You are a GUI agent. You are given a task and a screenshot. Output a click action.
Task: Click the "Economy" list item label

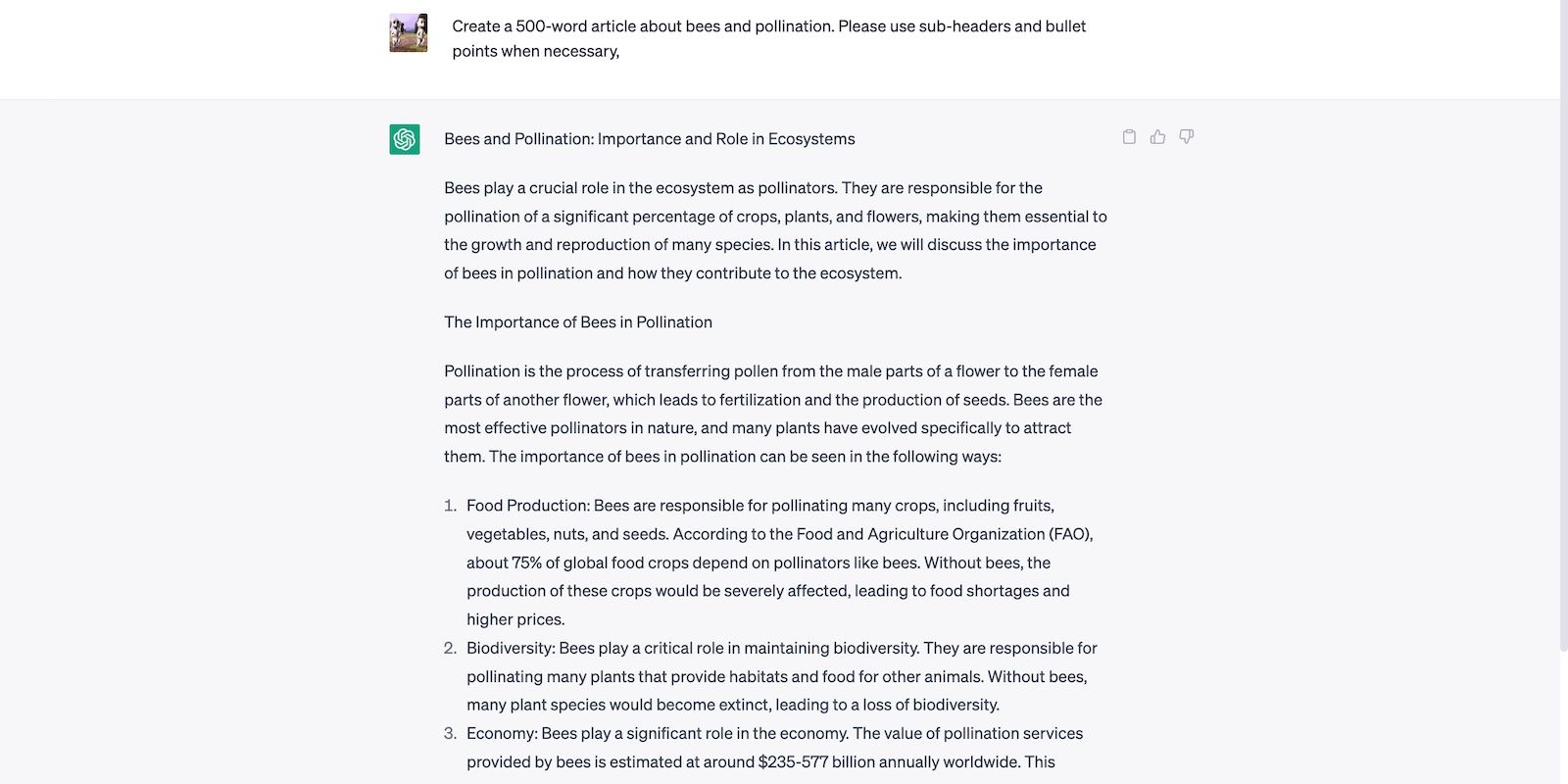click(x=501, y=733)
